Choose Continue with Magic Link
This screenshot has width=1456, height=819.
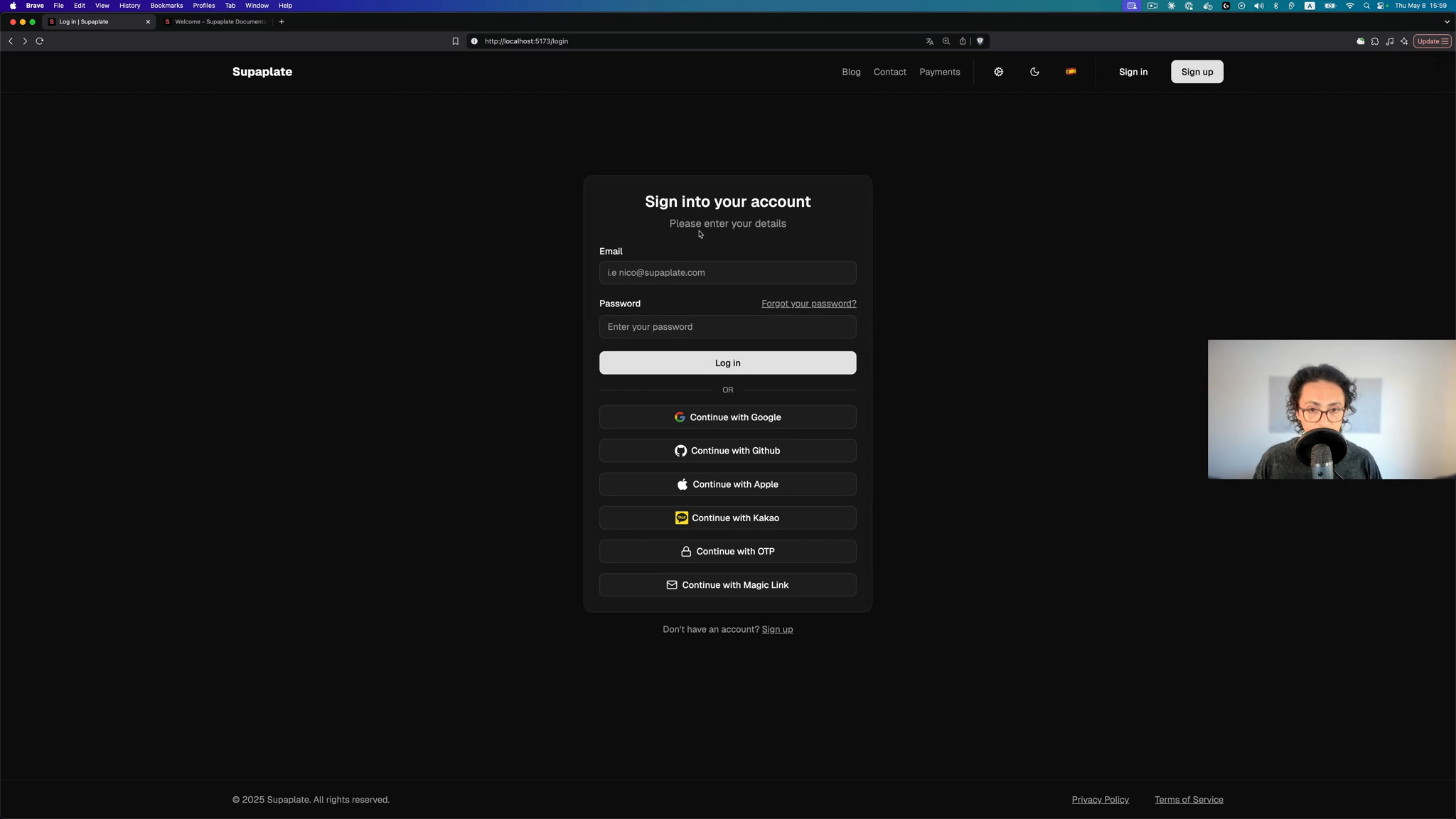tap(727, 585)
